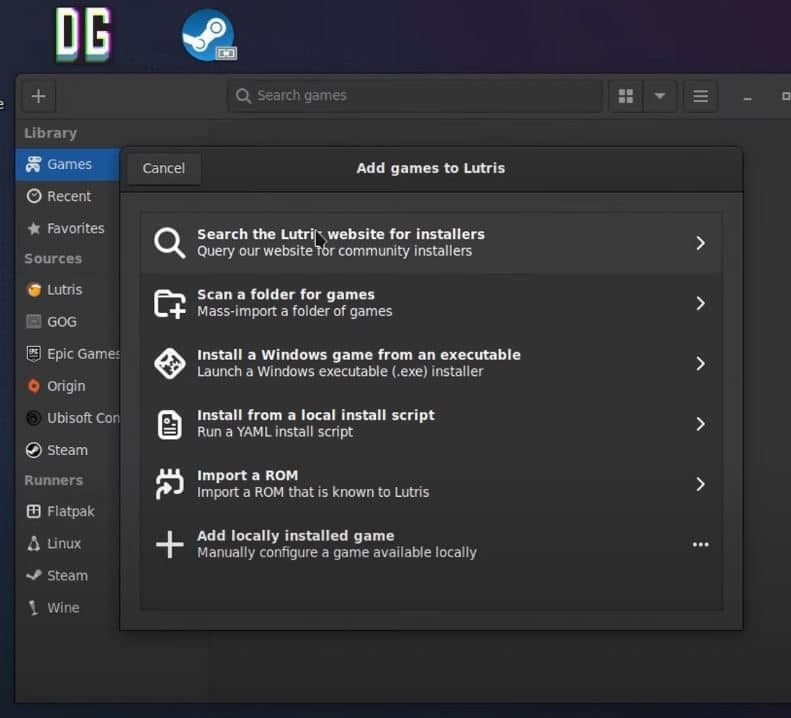The image size is (791, 718).
Task: Expand chevron on Scan a folder row
Action: [700, 303]
